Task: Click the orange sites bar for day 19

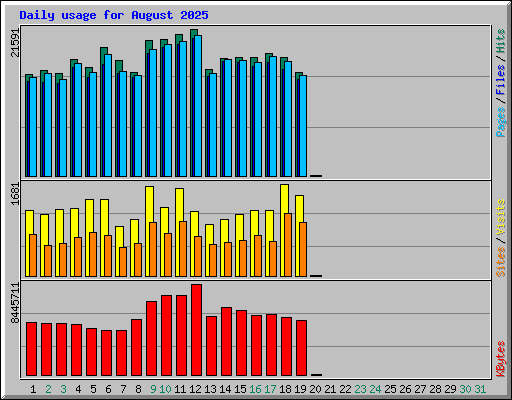Action: (x=303, y=249)
